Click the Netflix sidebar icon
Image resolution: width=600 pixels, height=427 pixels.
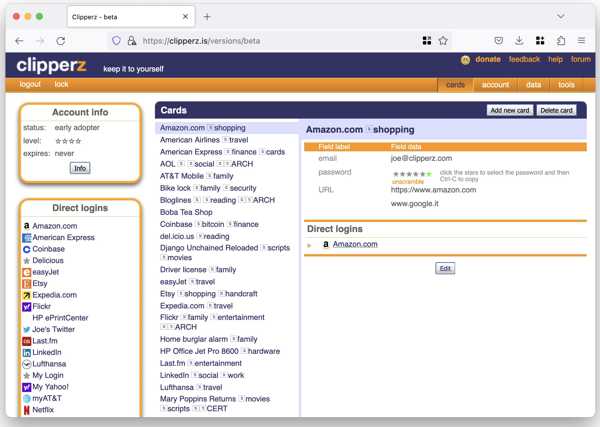pyautogui.click(x=26, y=410)
